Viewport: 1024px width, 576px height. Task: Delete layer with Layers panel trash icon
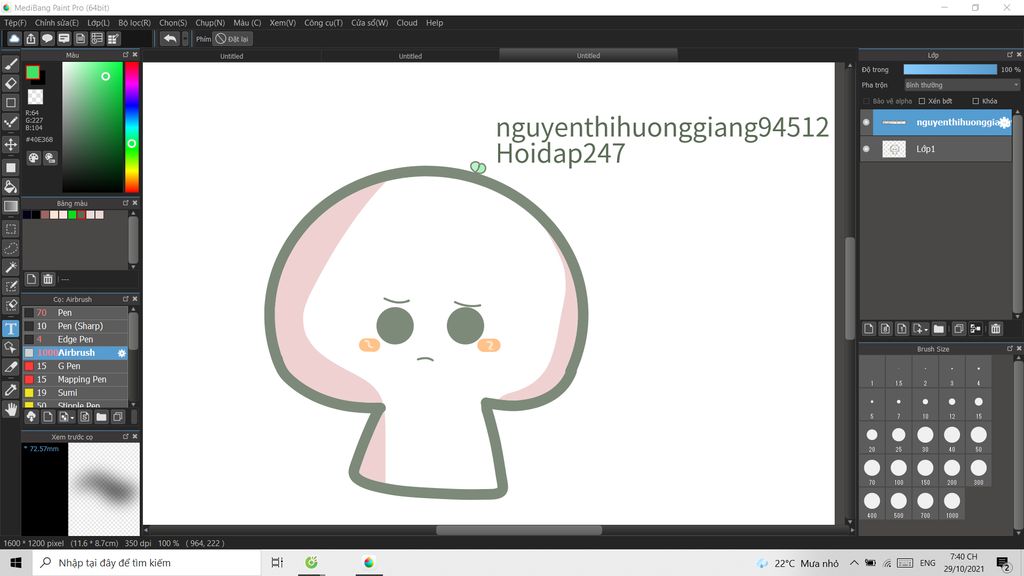995,329
